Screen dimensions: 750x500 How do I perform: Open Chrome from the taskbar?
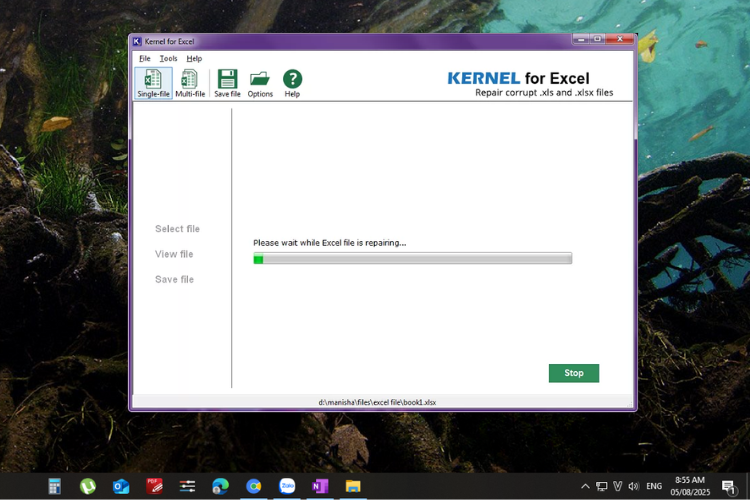(x=254, y=487)
